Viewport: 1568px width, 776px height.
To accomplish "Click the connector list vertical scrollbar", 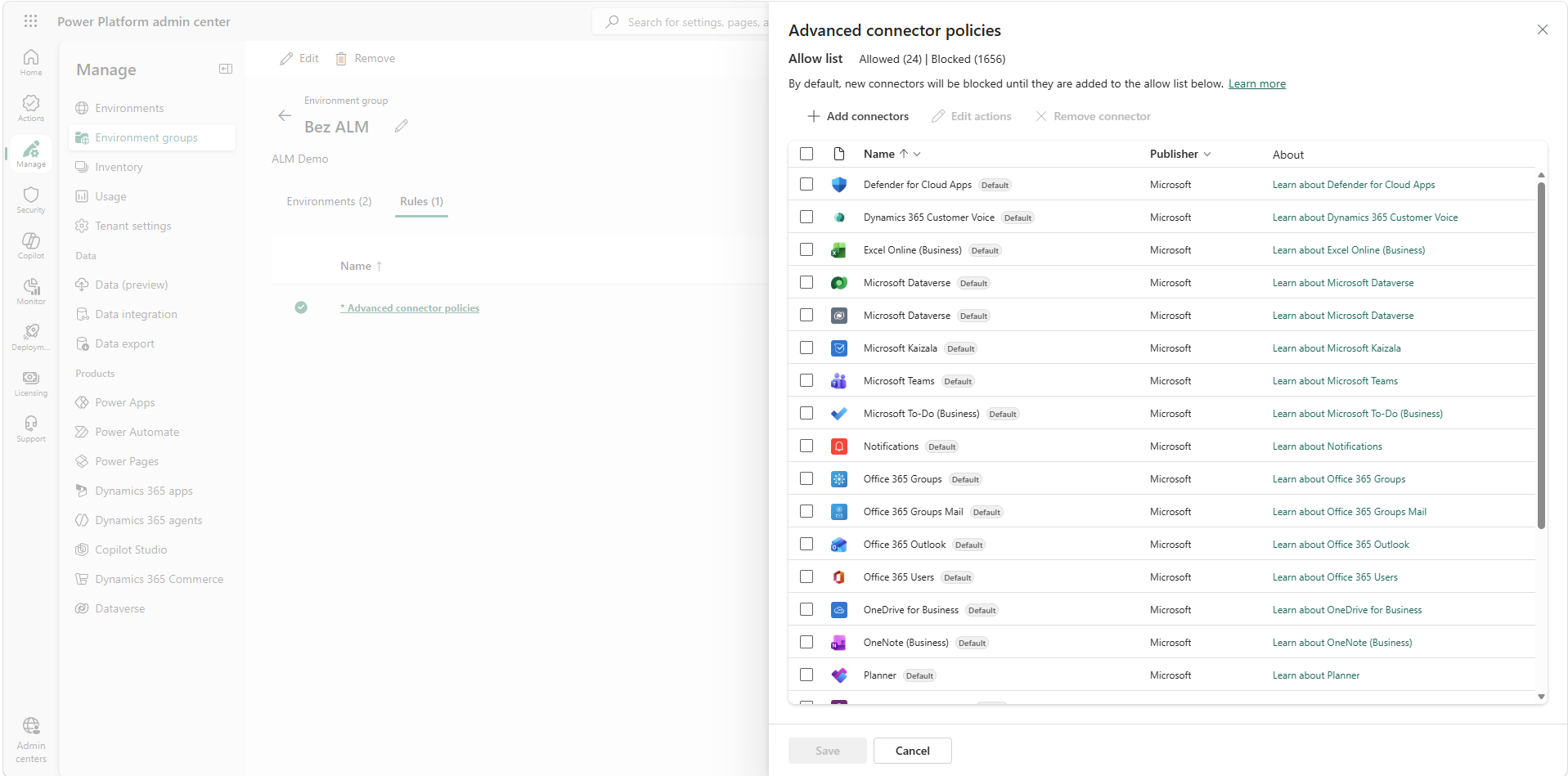I will 1541,356.
